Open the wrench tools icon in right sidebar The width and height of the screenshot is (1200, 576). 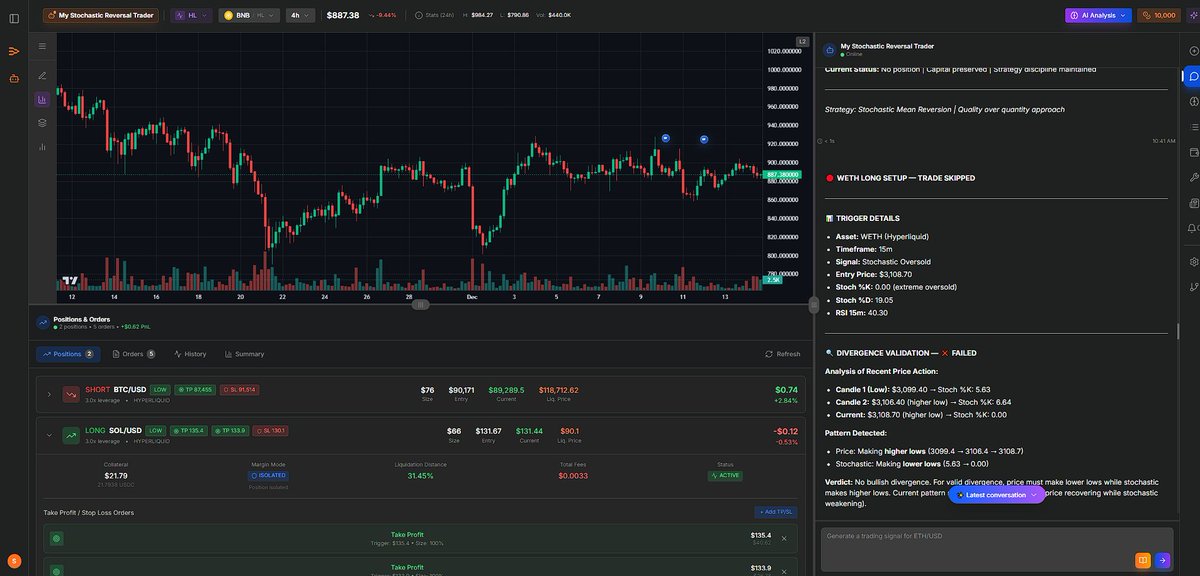click(1193, 177)
